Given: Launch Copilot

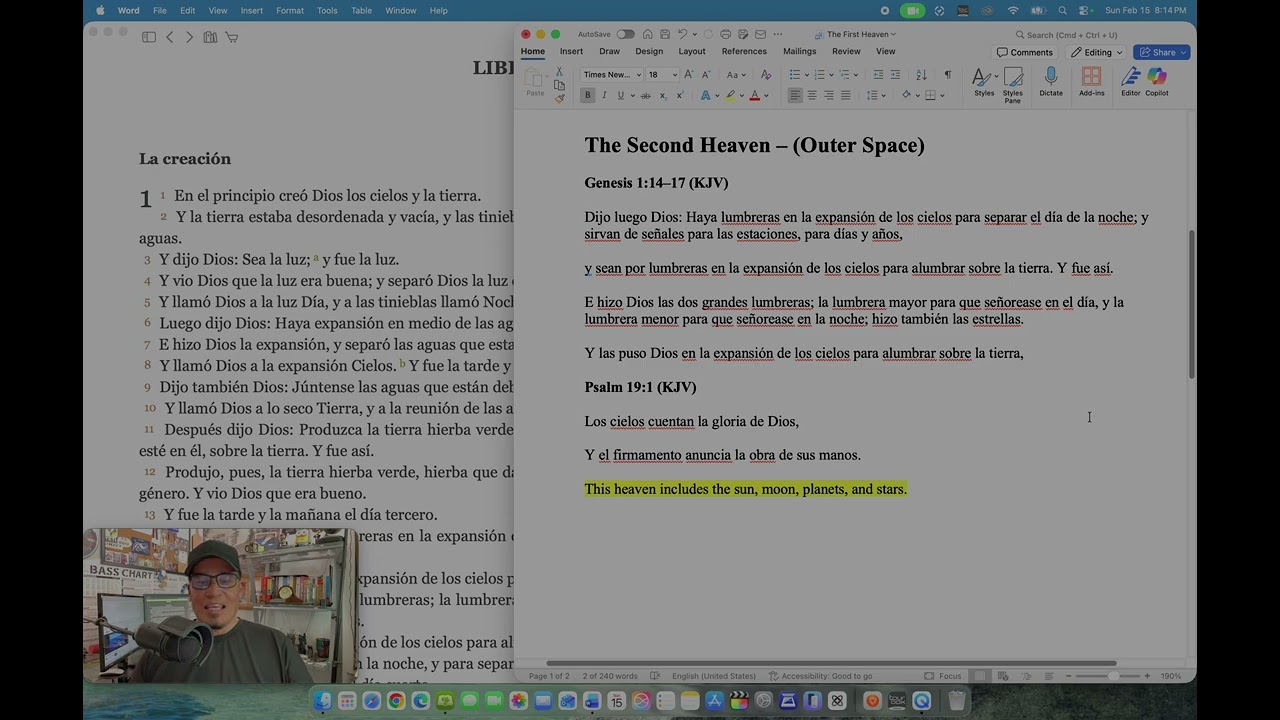Looking at the screenshot, I should (x=1157, y=82).
